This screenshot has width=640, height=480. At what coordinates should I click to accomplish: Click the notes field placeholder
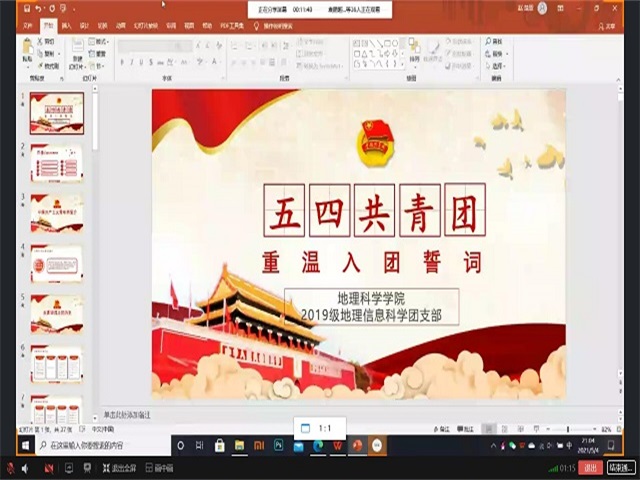127,415
